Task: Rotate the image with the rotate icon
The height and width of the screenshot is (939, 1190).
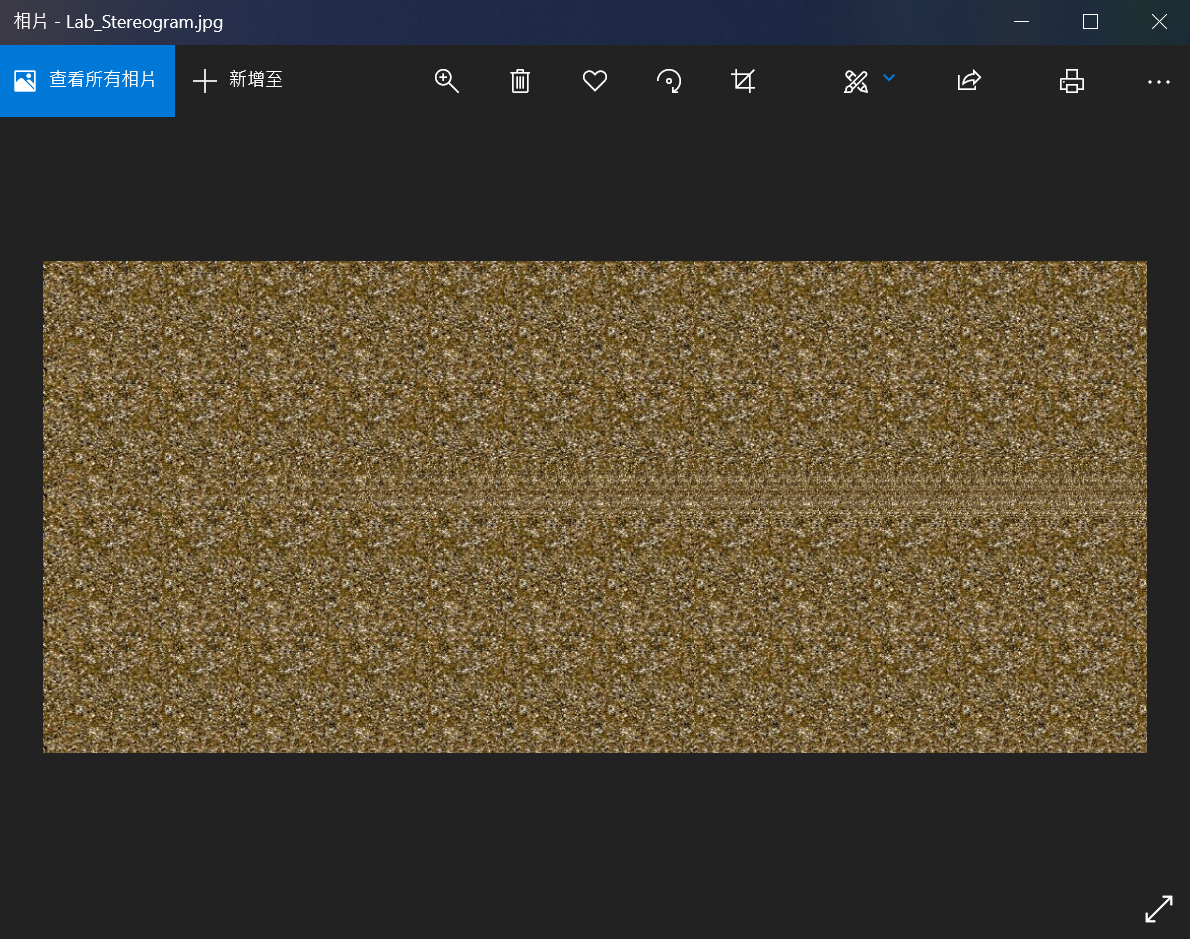Action: point(669,80)
